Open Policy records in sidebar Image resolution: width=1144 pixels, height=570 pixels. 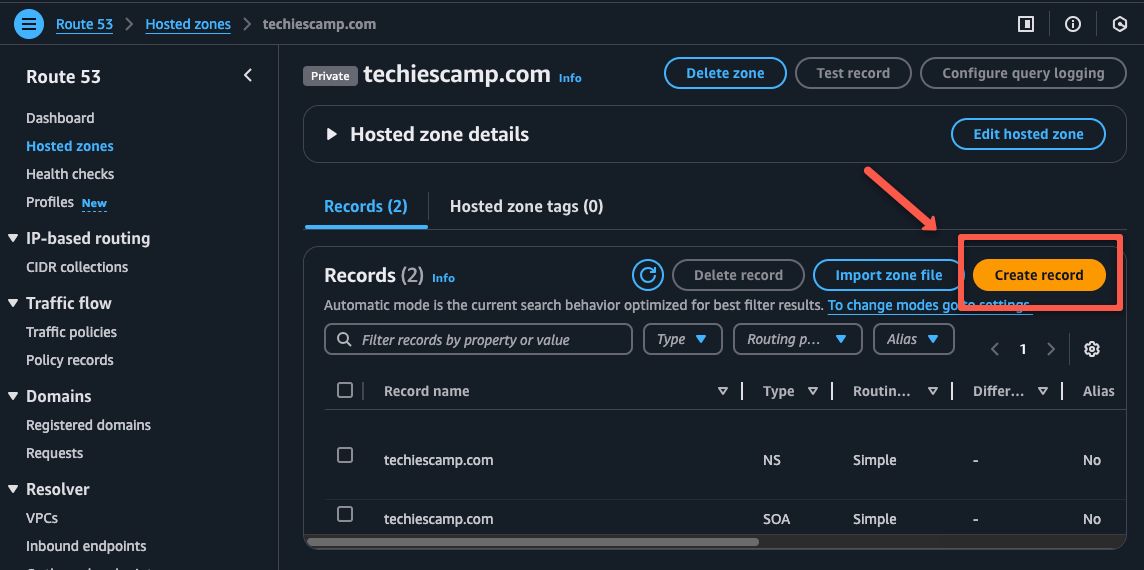69,360
